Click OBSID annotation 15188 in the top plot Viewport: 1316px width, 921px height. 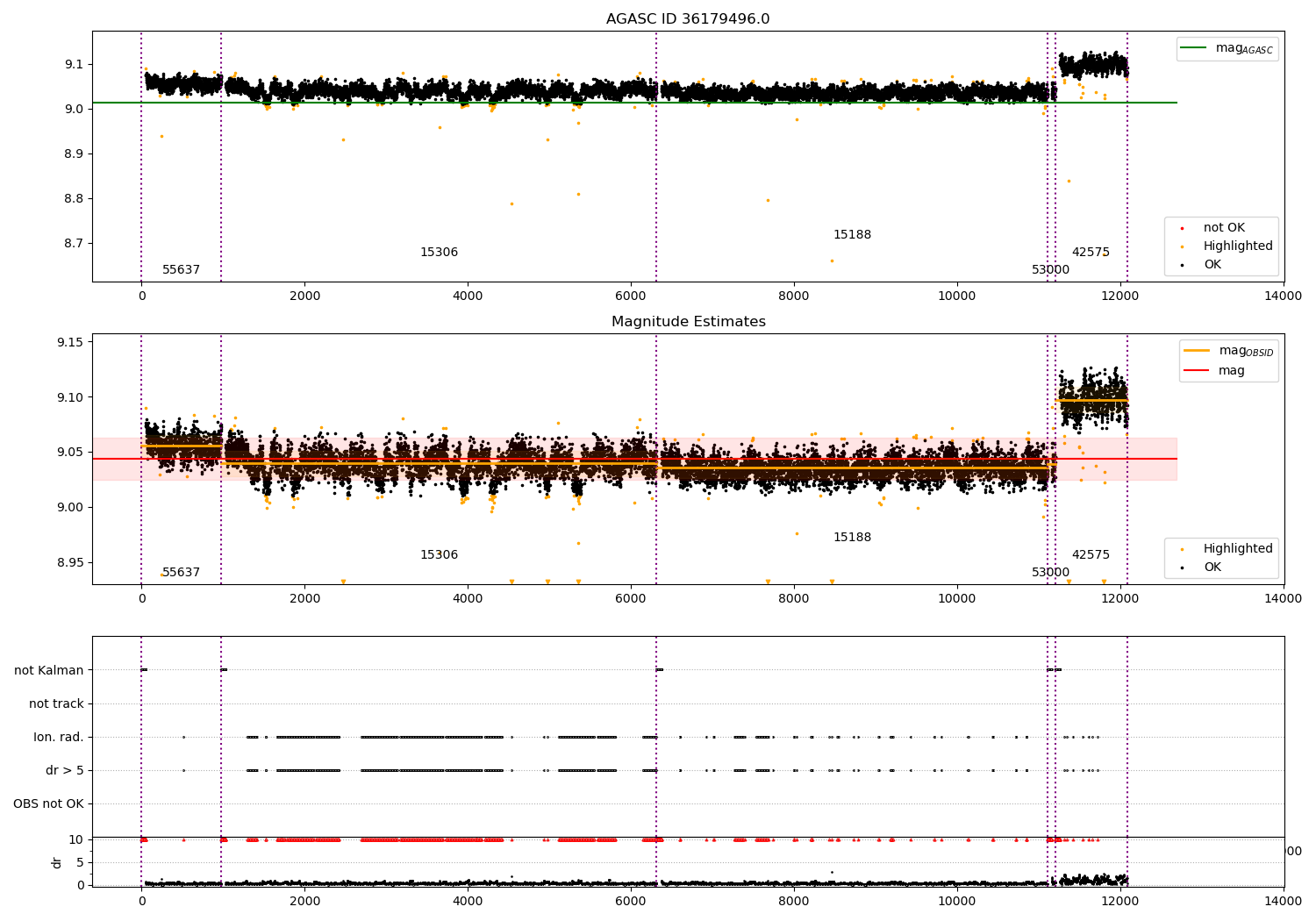tap(852, 235)
